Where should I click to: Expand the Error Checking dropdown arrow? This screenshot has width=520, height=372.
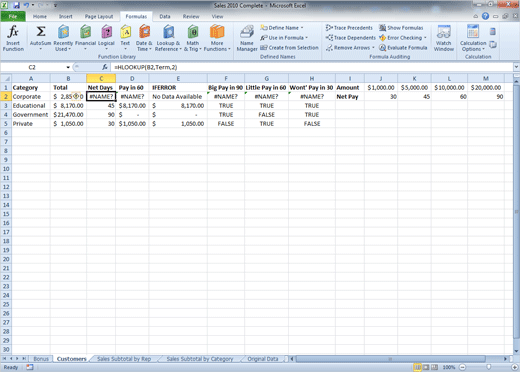click(x=425, y=38)
